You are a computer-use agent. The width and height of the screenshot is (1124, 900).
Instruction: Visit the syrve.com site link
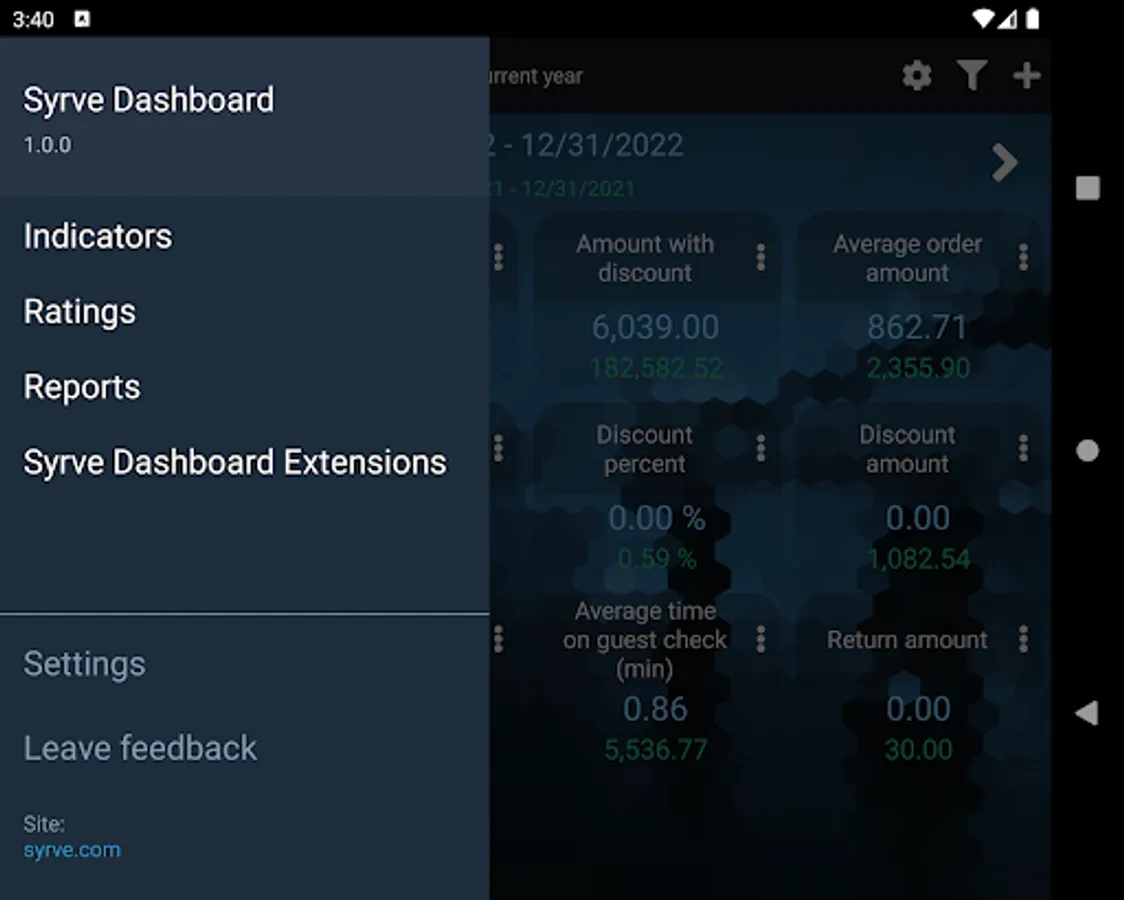(x=72, y=850)
